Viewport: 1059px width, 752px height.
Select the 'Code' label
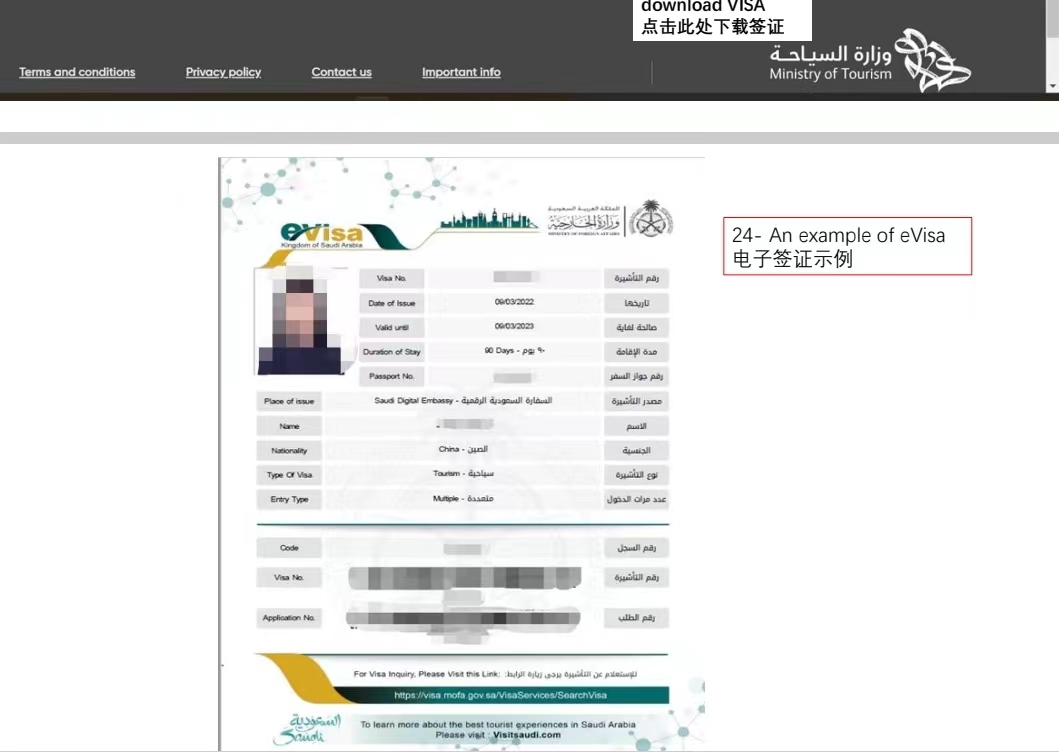(x=289, y=548)
